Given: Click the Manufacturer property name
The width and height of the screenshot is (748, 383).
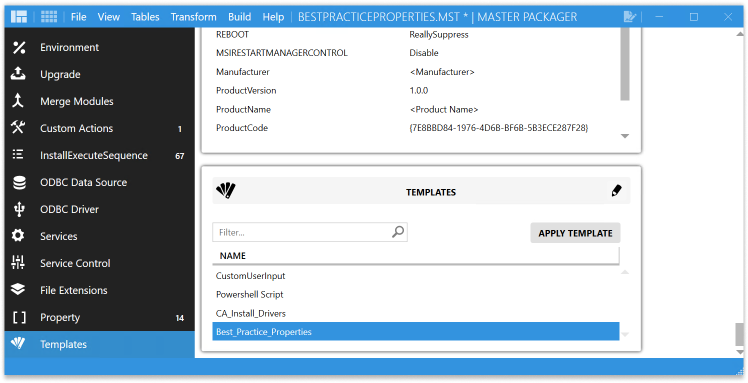Looking at the screenshot, I should (243, 72).
